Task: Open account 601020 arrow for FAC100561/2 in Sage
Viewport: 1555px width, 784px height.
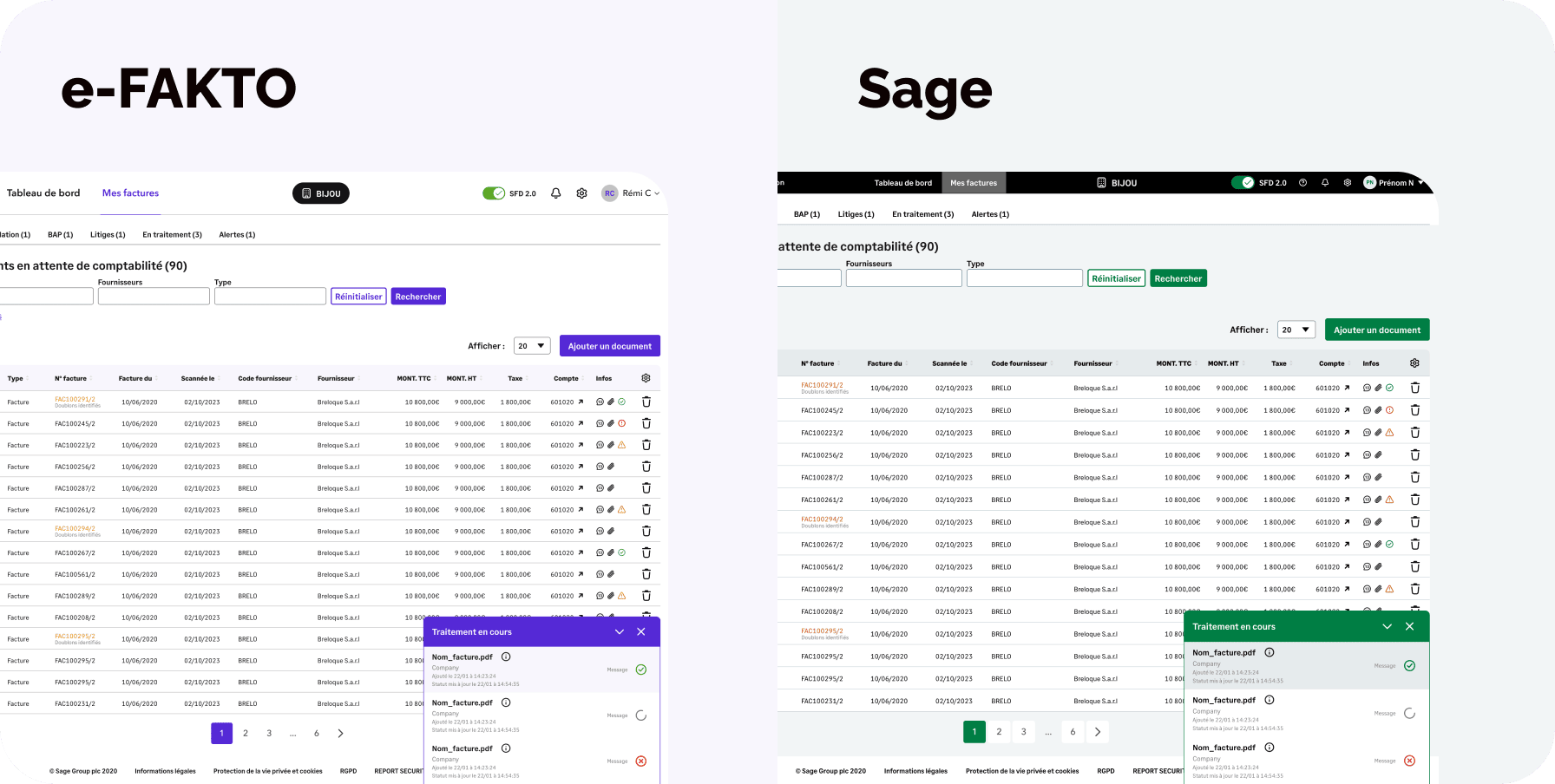Action: coord(1347,567)
